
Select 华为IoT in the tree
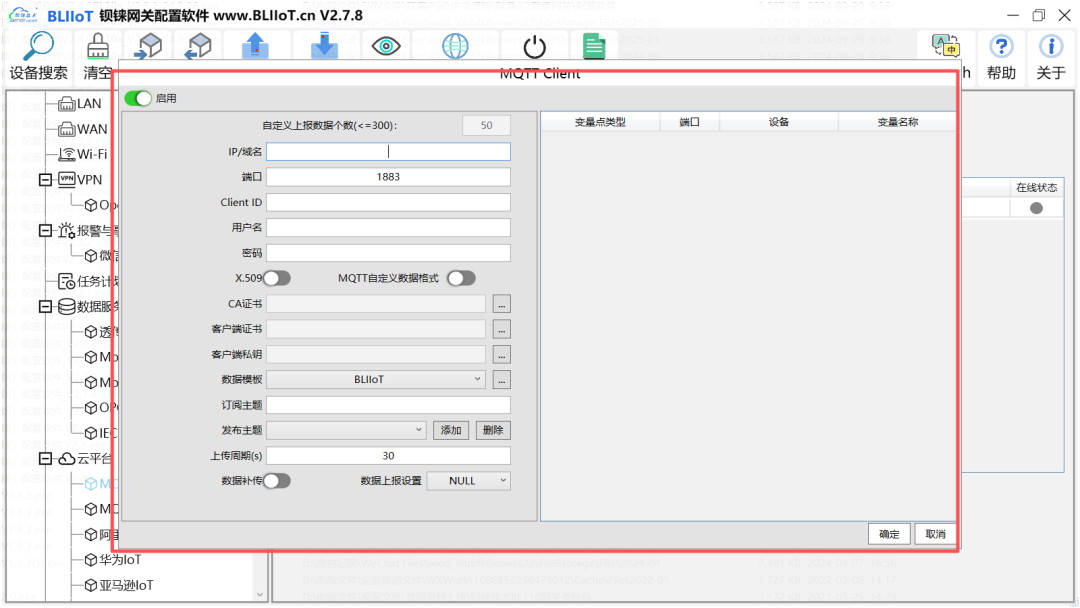[121, 560]
